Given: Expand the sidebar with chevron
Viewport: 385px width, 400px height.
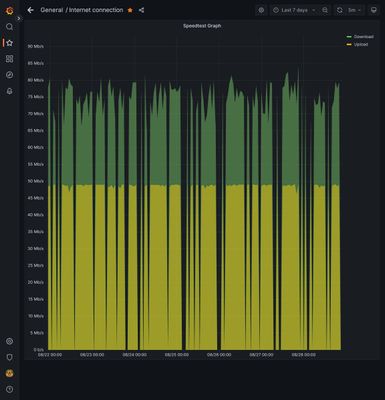Looking at the screenshot, I should click(19, 19).
